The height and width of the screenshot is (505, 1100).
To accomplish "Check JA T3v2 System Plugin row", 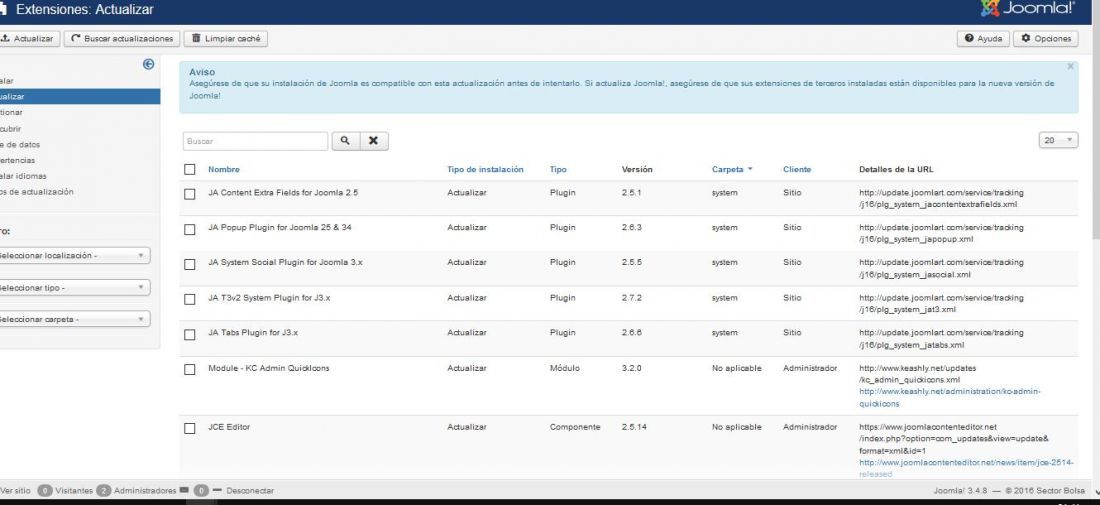I will 189,299.
